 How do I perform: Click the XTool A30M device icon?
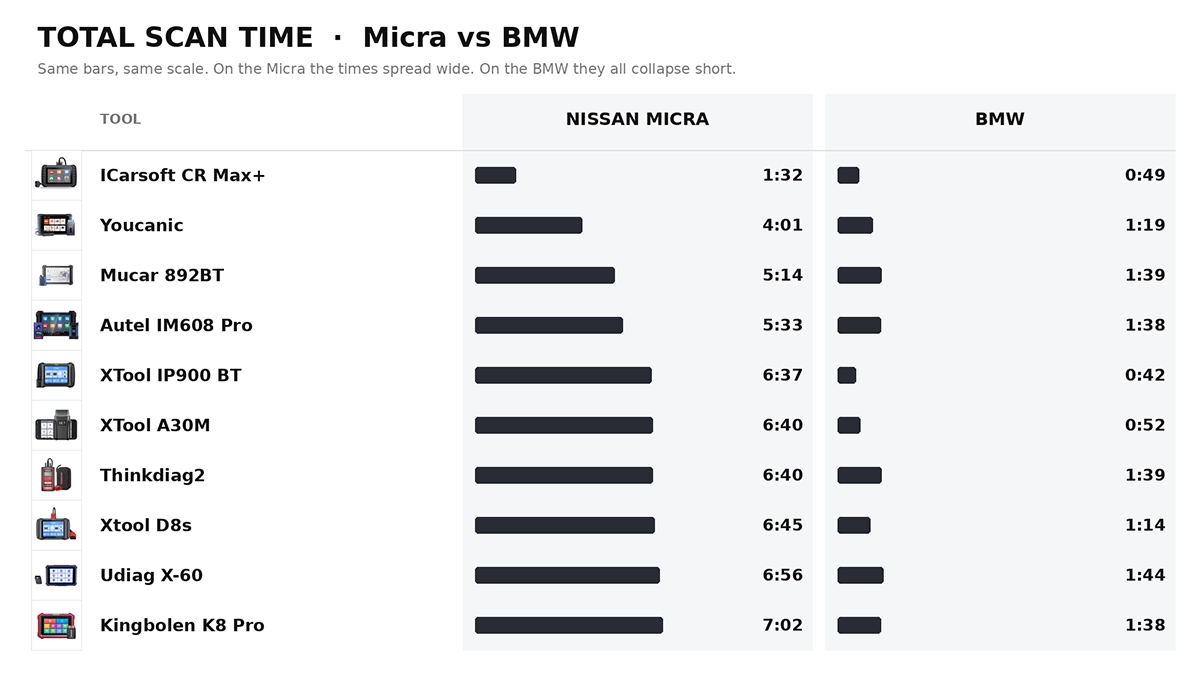56,425
